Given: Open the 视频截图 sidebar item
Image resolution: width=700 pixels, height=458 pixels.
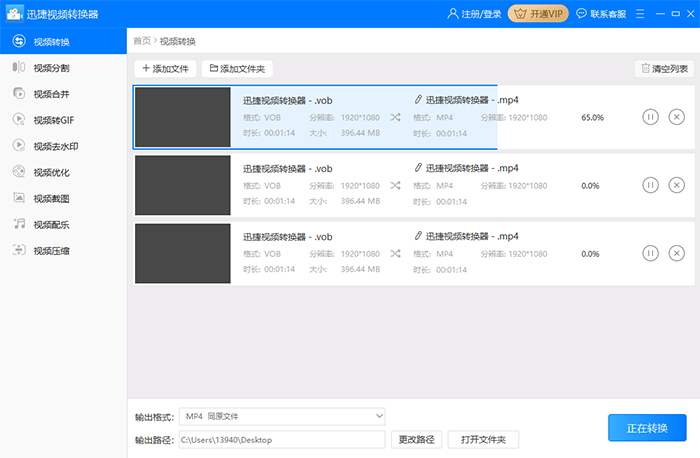Looking at the screenshot, I should [63, 198].
